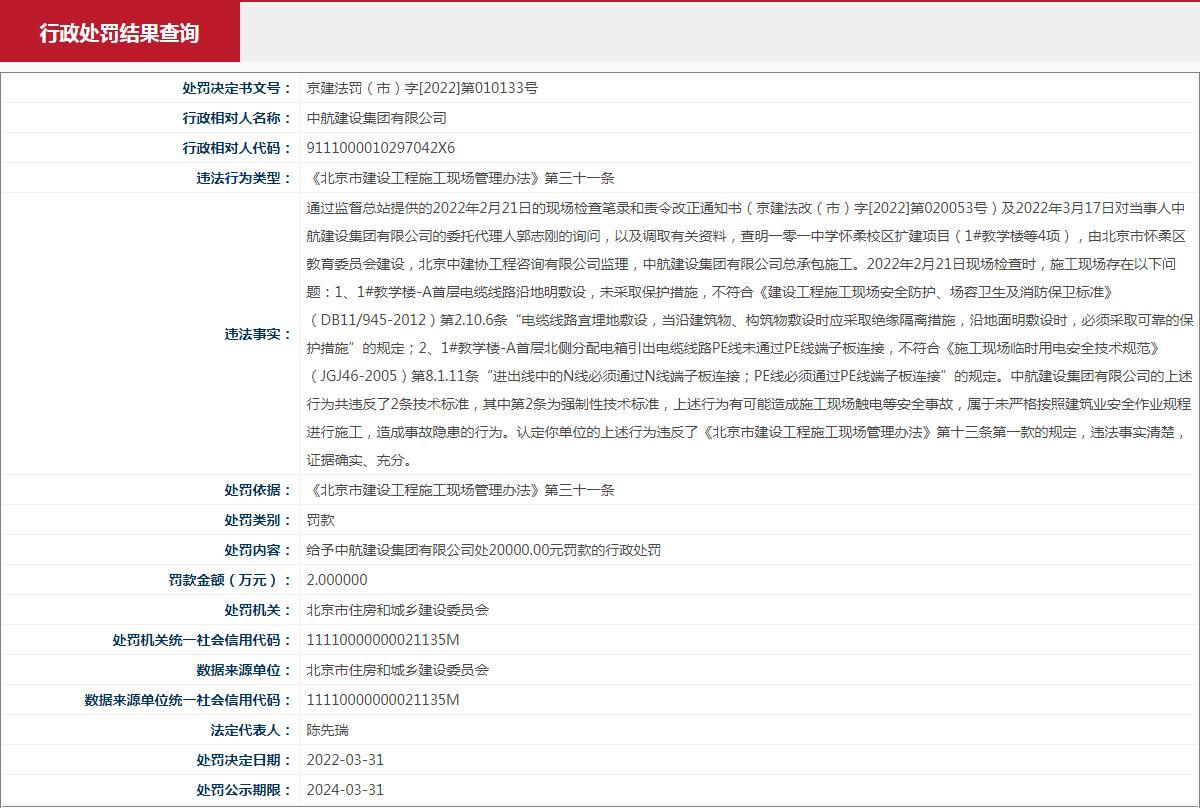Viewport: 1200px width, 808px height.
Task: Select code 911100001029​7042X6
Action: pyautogui.click(x=380, y=148)
